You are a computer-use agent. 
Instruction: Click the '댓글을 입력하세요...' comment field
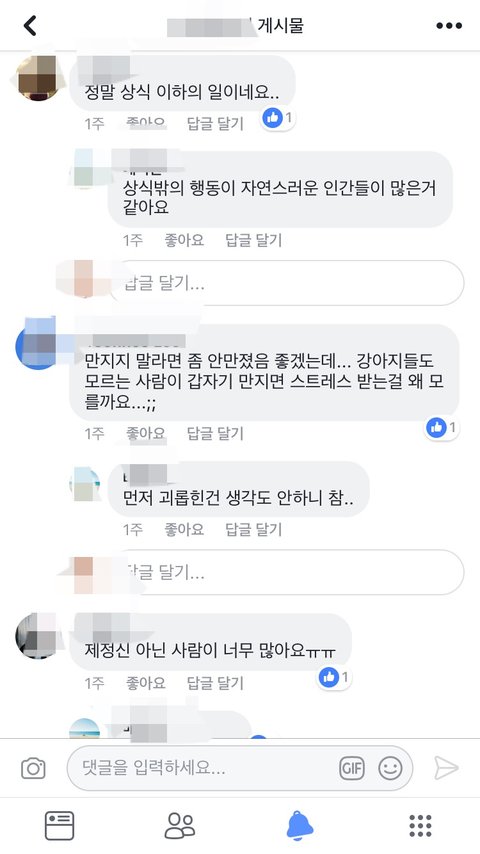coord(239,768)
